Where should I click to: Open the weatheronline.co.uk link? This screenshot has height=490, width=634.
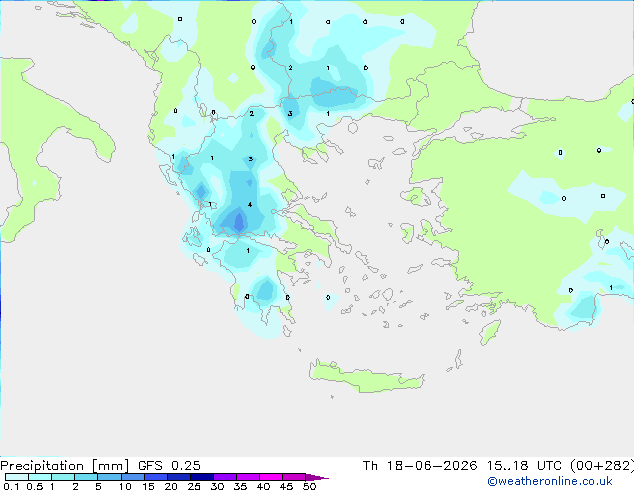[550, 481]
